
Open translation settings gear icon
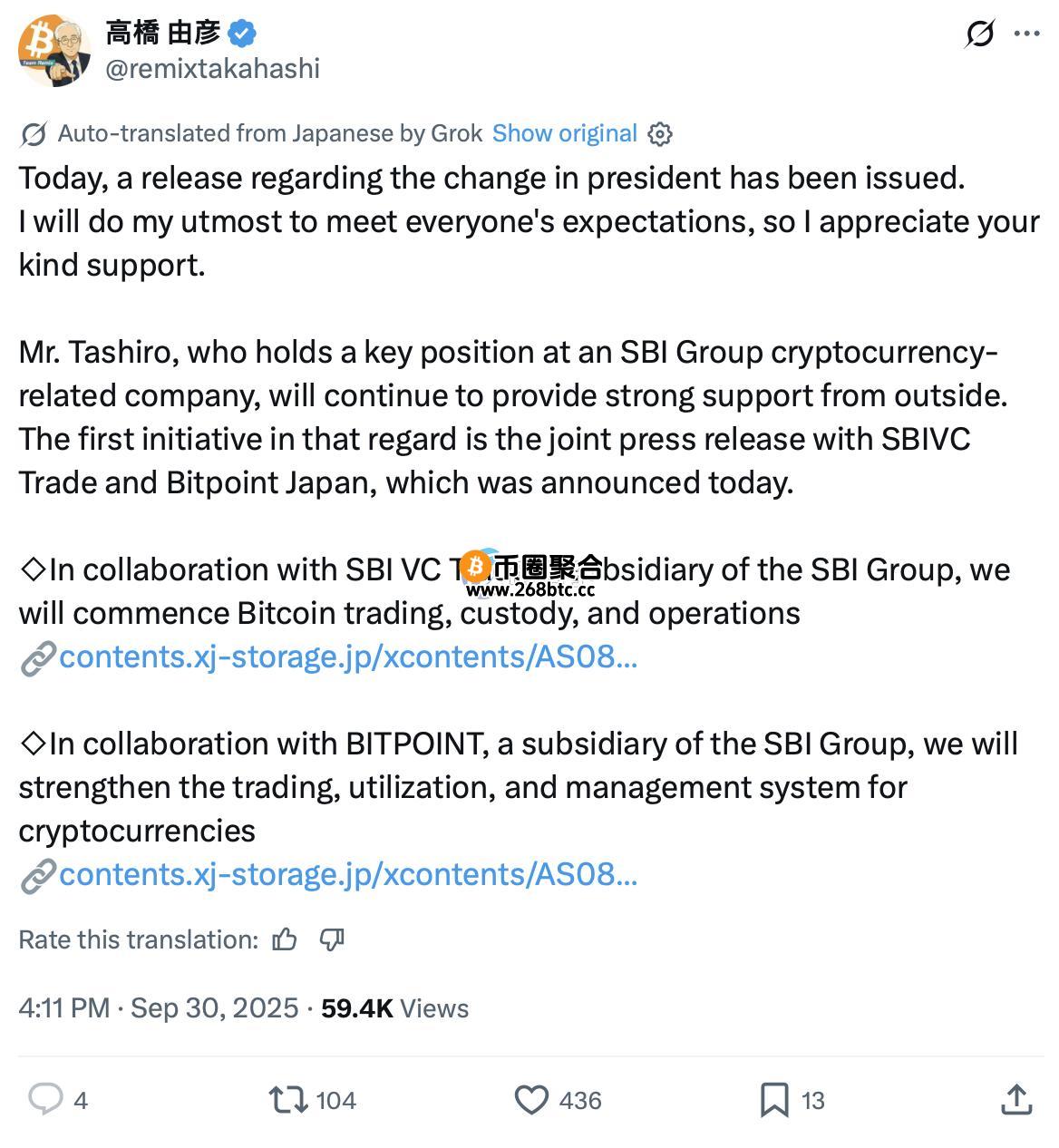(660, 134)
